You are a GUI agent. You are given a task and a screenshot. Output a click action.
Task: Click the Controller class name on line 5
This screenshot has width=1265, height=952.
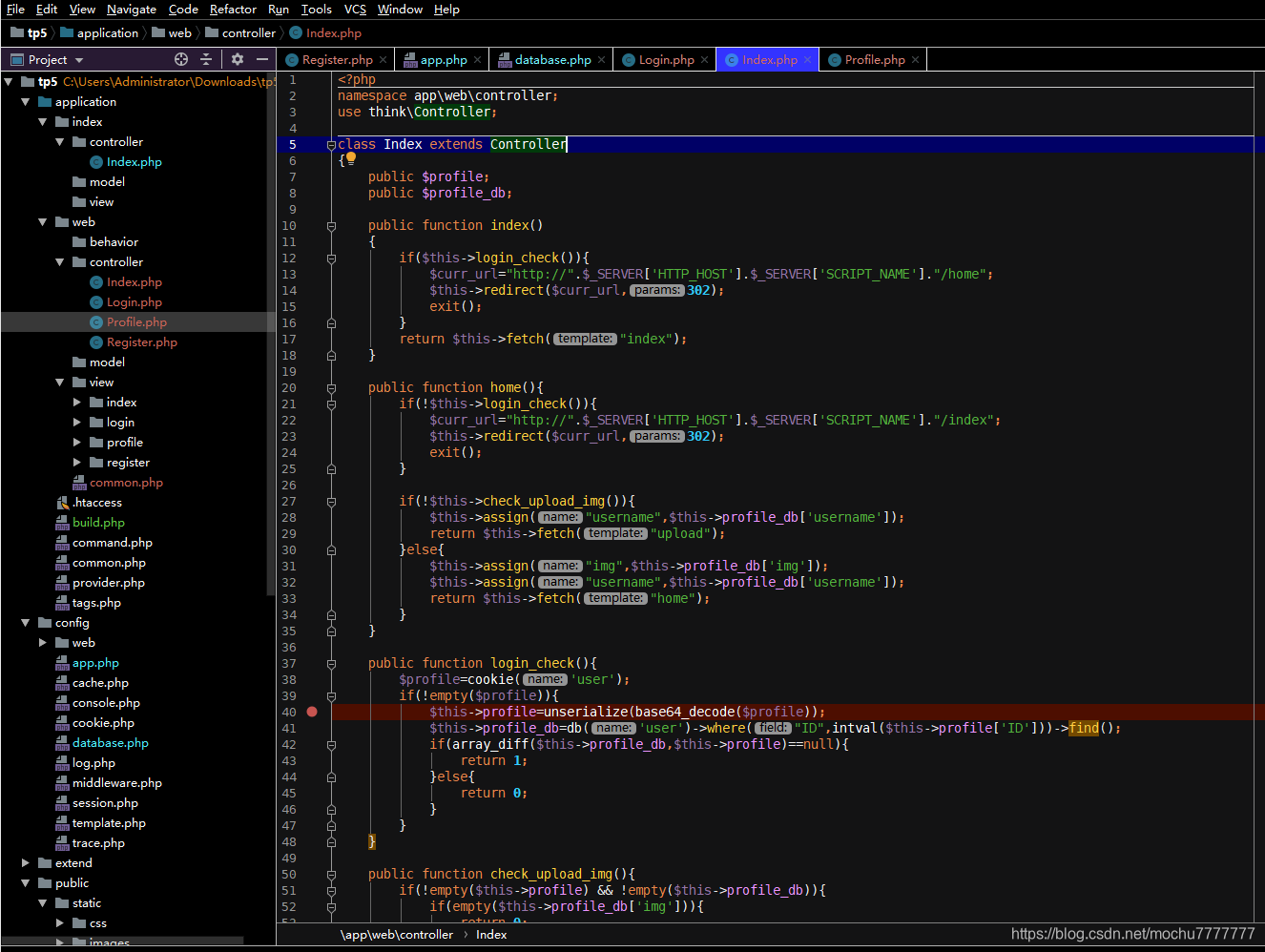coord(529,145)
